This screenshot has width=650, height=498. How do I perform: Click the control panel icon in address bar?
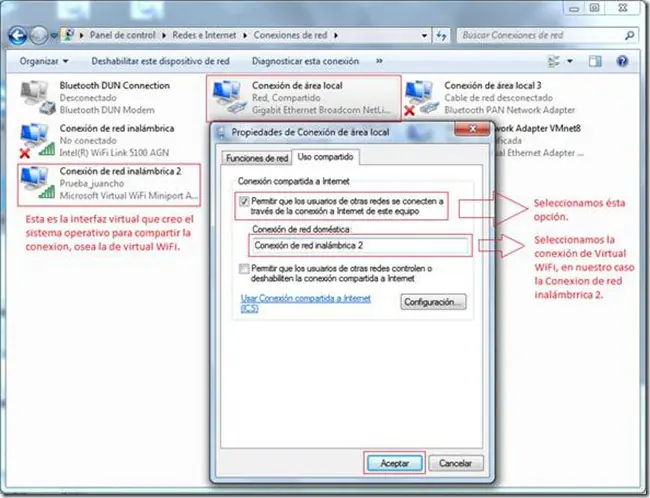point(69,35)
